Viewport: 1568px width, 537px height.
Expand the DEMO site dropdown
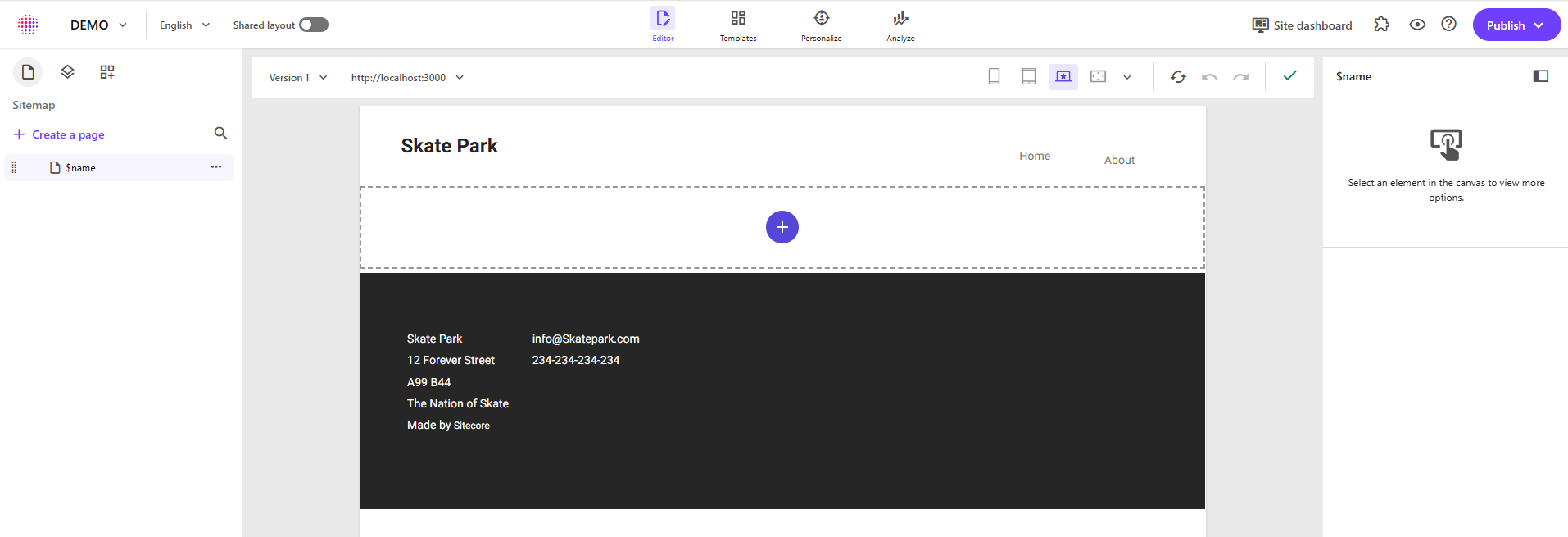click(98, 25)
